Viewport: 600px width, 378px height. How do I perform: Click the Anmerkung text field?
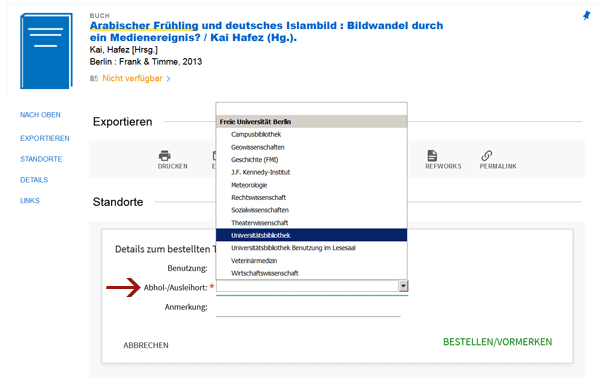coord(308,309)
